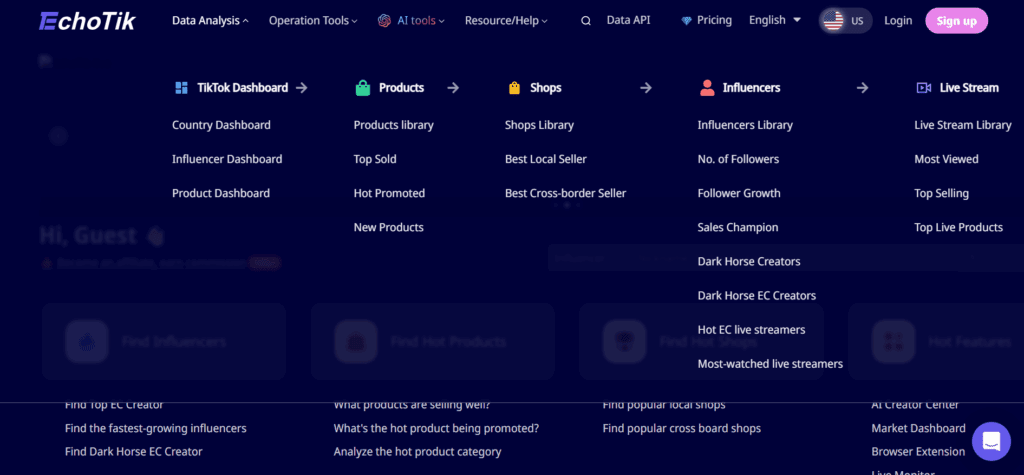The image size is (1024, 475).
Task: Select No. of Followers ranking
Action: (738, 159)
